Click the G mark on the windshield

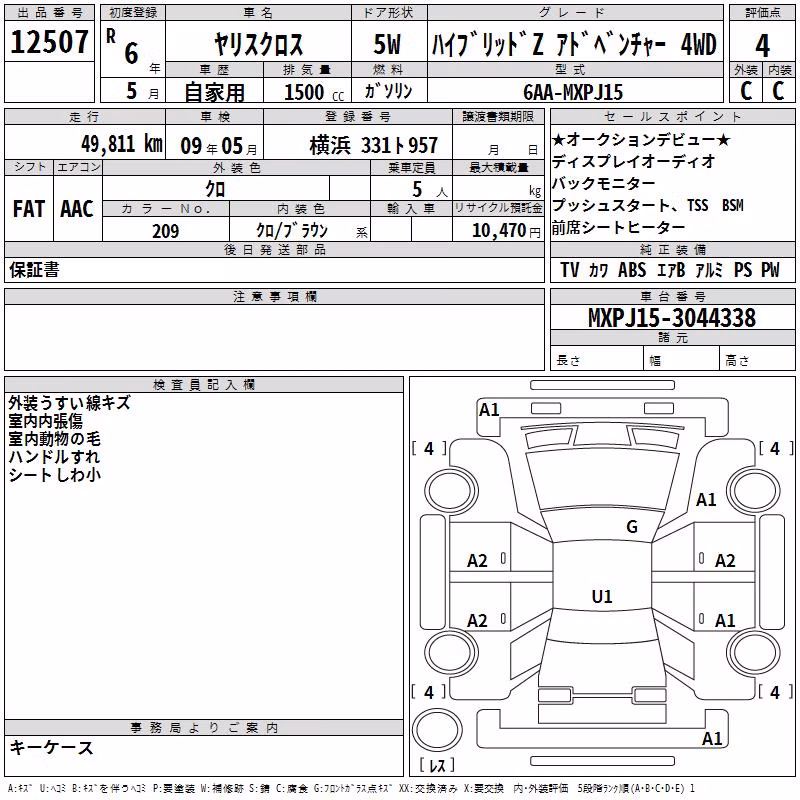(x=632, y=527)
